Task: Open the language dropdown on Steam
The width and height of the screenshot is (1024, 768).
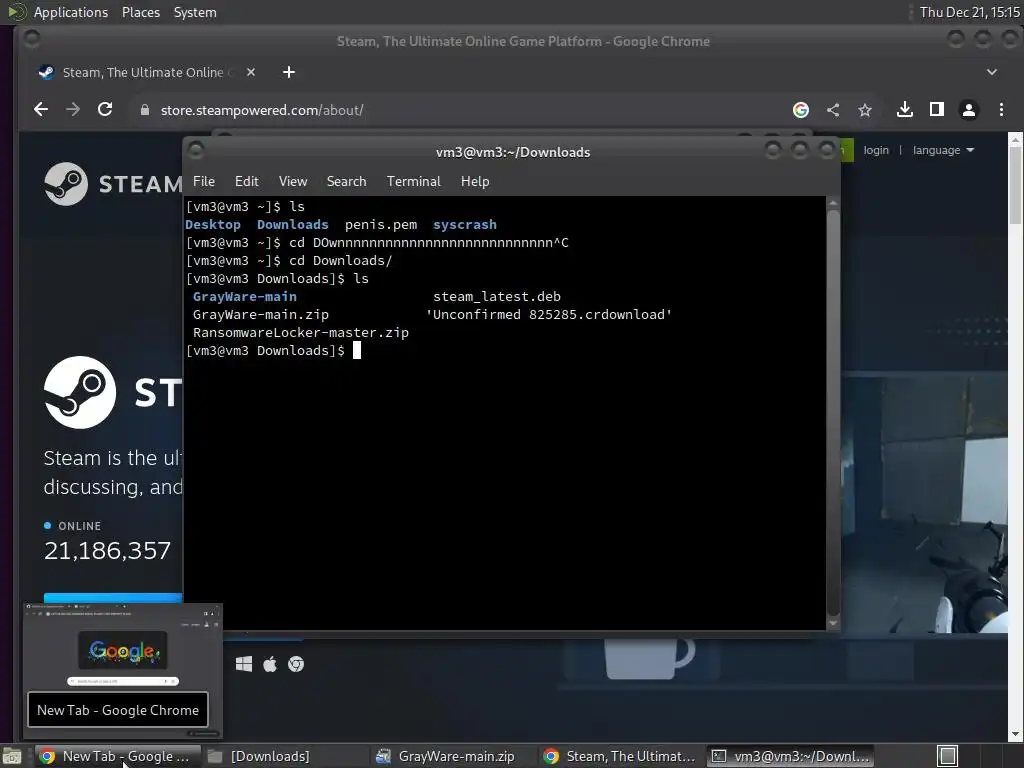Action: coord(943,150)
